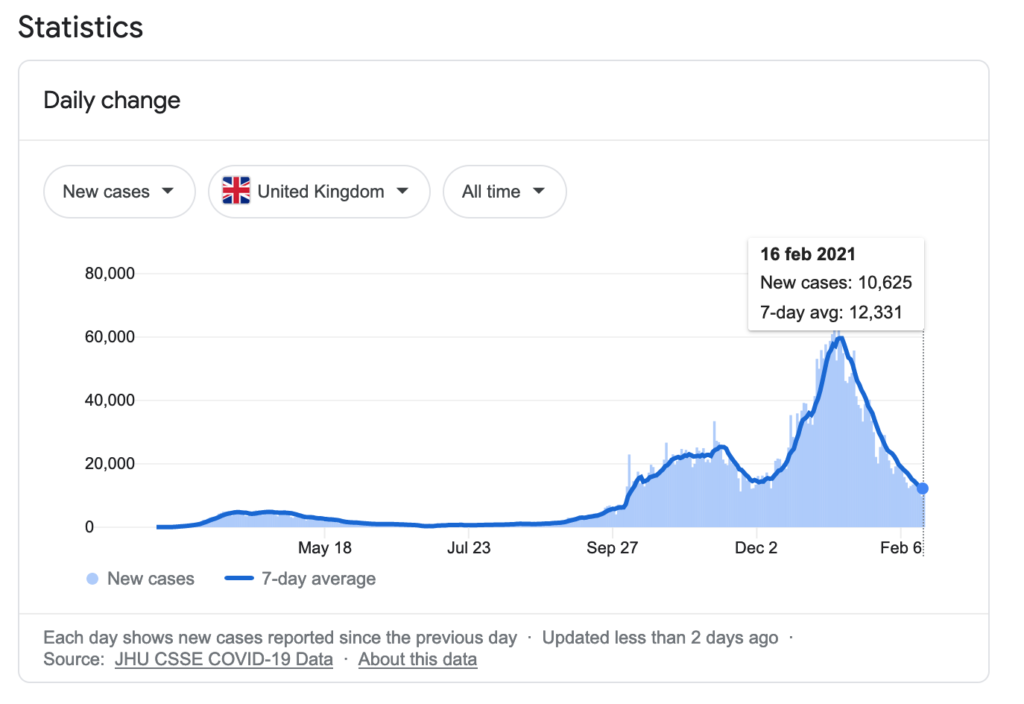Select the May 18 x-axis label
The image size is (1024, 704).
pyautogui.click(x=325, y=548)
